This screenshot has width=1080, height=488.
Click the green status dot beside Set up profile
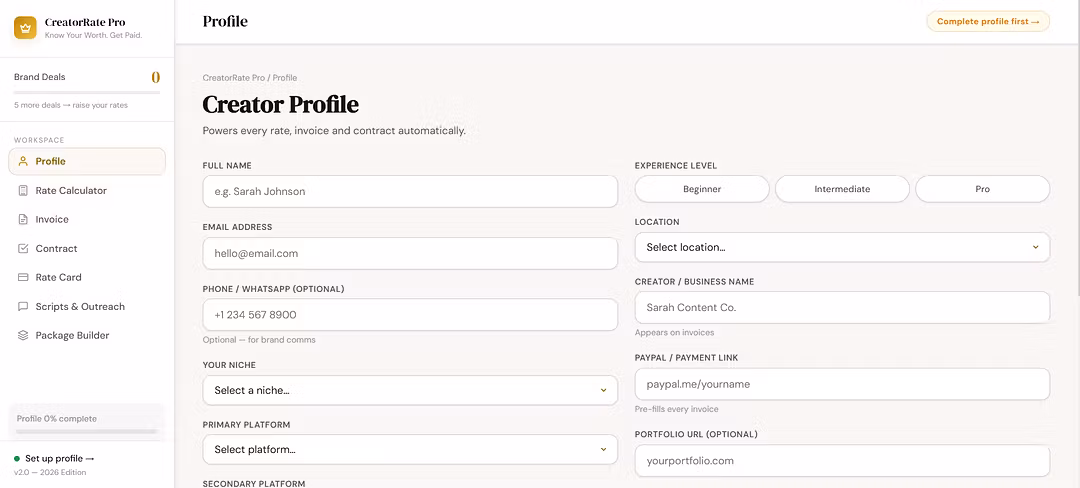(x=17, y=458)
